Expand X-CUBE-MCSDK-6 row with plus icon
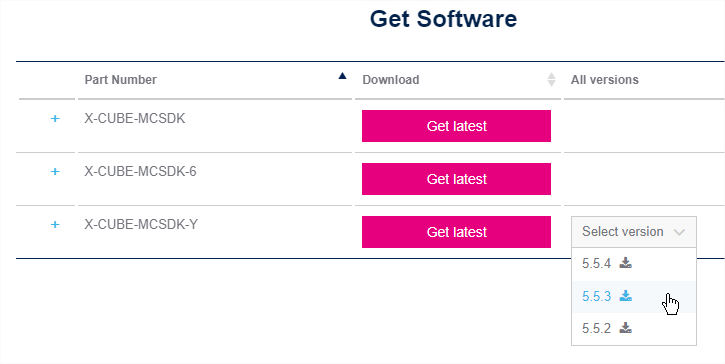The height and width of the screenshot is (364, 725). pos(55,172)
